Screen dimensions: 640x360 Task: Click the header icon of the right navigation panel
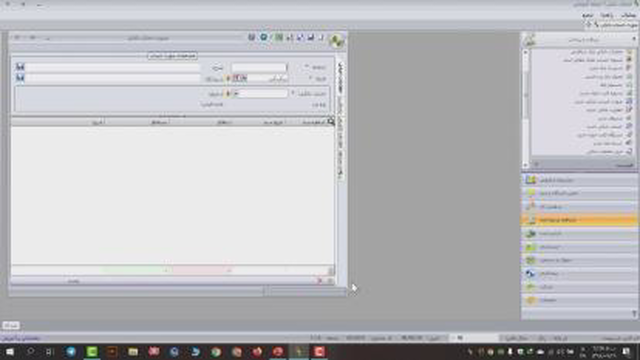(530, 40)
